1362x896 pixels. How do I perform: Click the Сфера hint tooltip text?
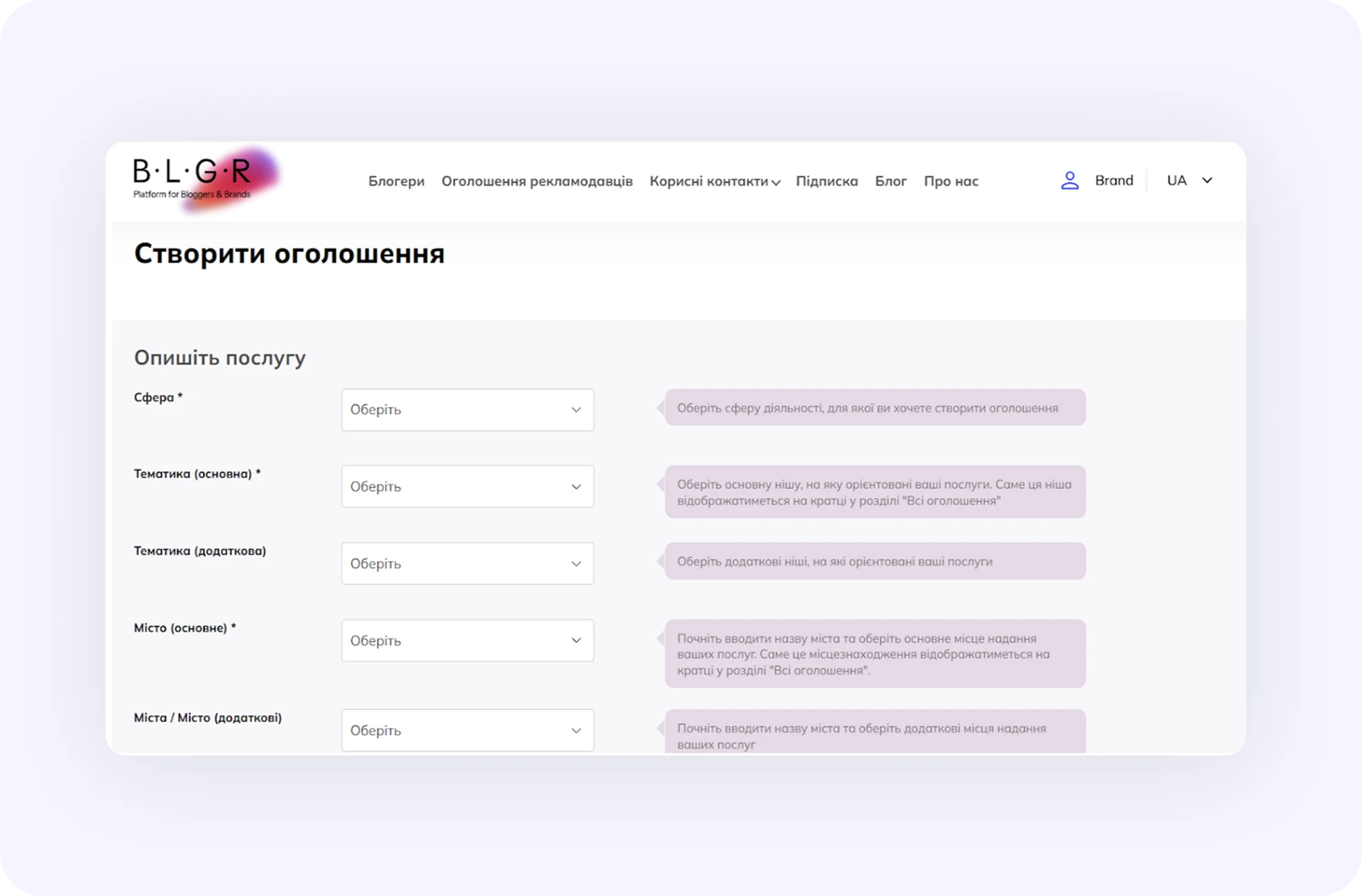[x=867, y=408]
